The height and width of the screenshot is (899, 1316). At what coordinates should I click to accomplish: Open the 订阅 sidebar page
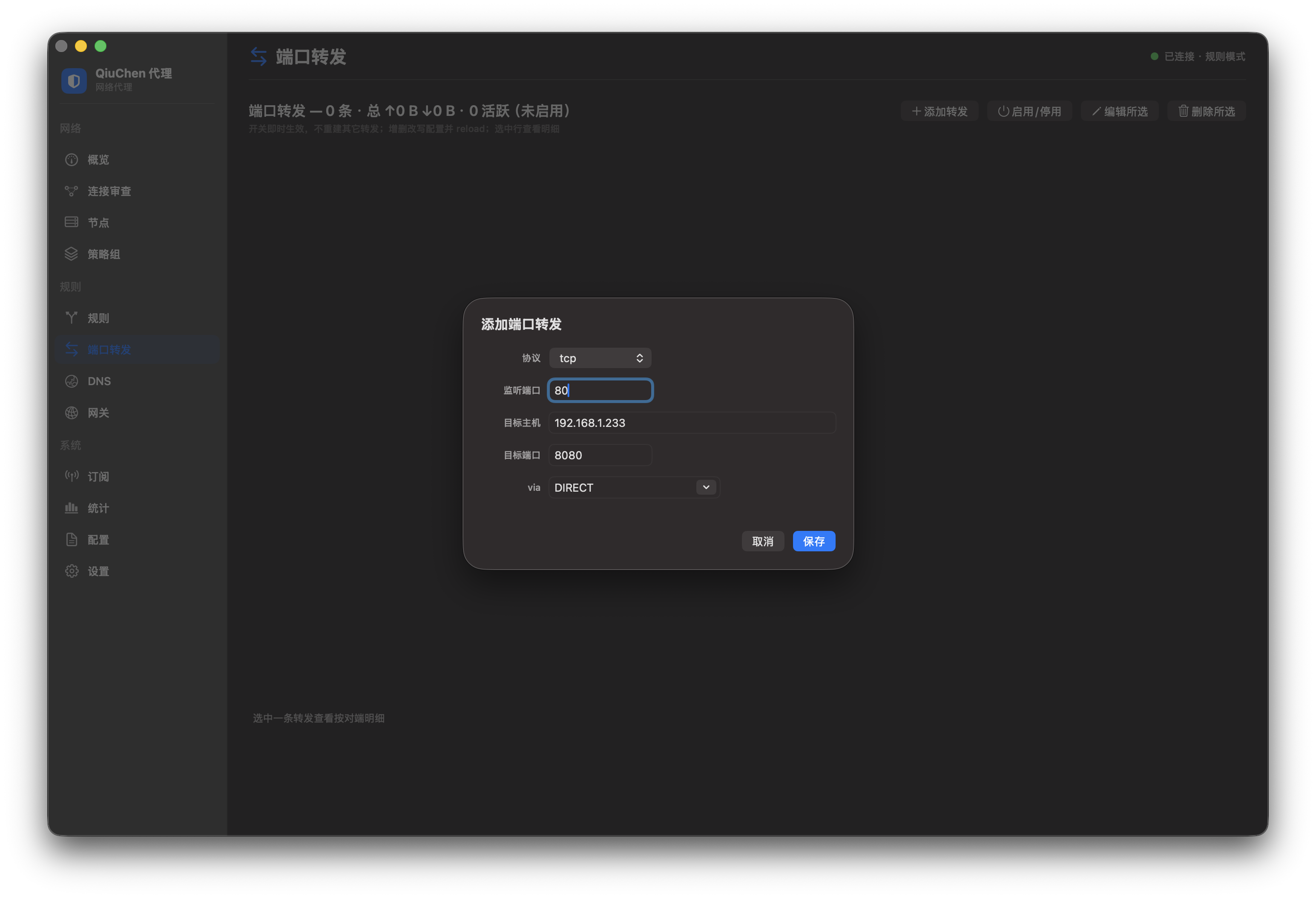(138, 476)
